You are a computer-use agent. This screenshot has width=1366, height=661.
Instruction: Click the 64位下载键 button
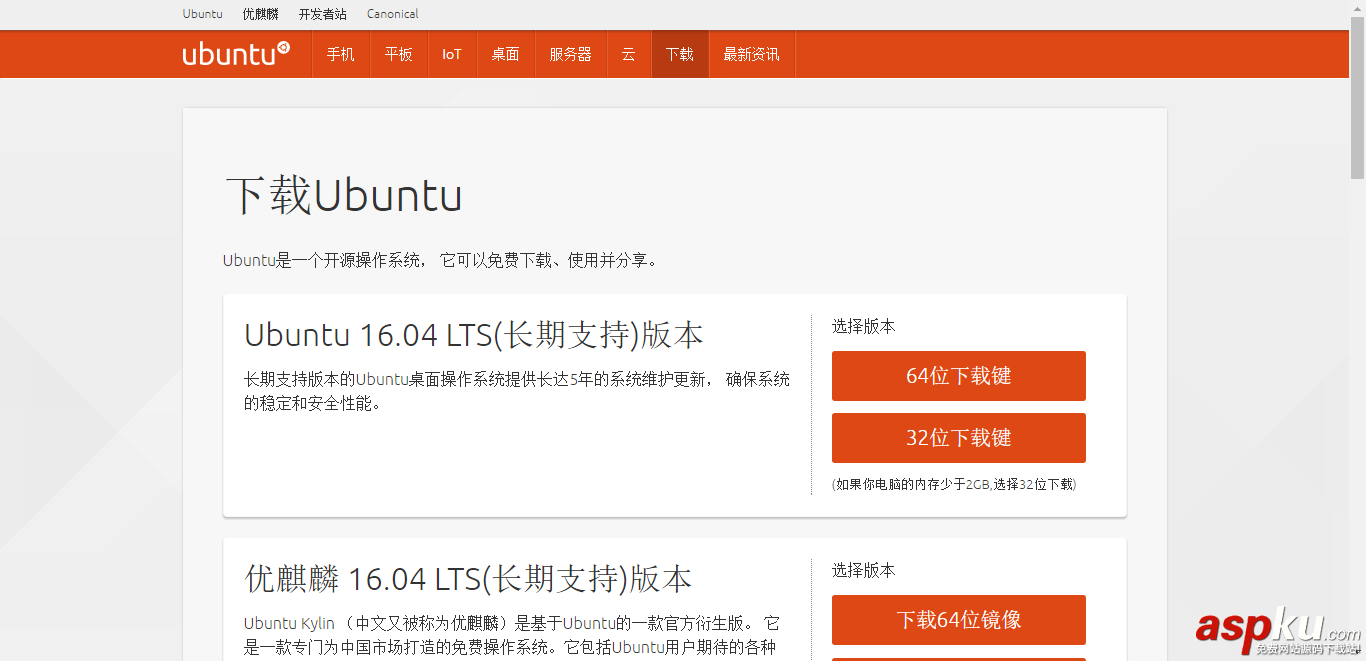click(x=959, y=376)
